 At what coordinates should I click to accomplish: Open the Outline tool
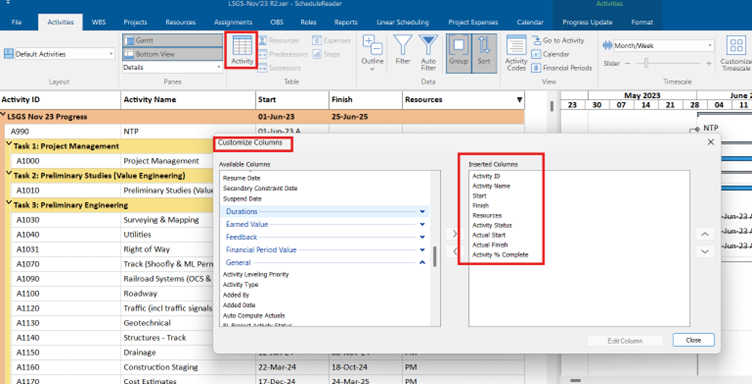tap(372, 53)
